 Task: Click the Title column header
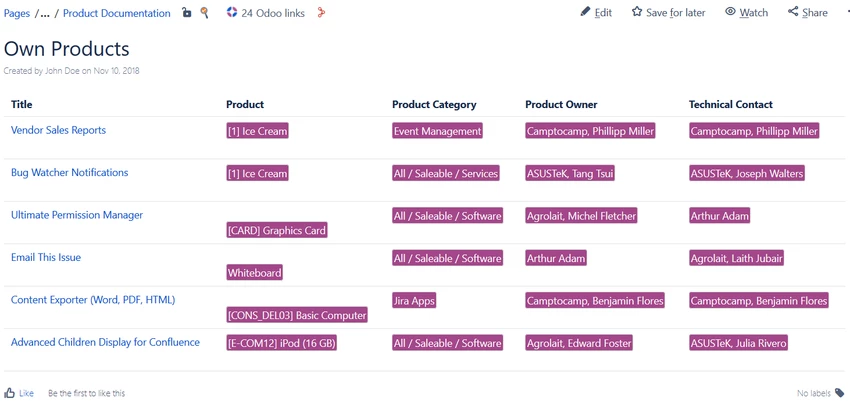click(x=22, y=105)
